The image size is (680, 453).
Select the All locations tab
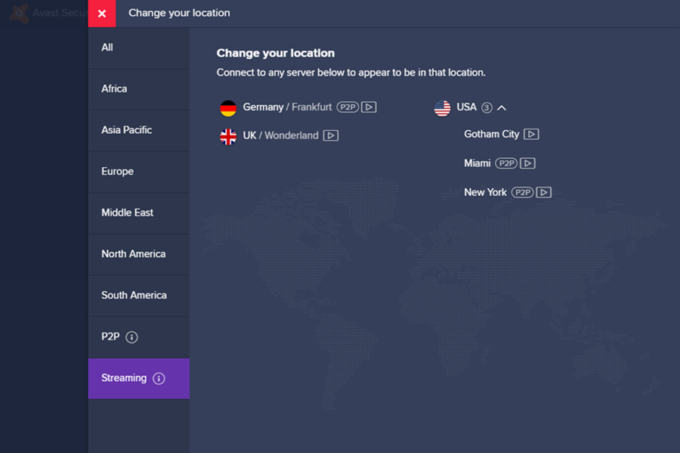(x=139, y=48)
